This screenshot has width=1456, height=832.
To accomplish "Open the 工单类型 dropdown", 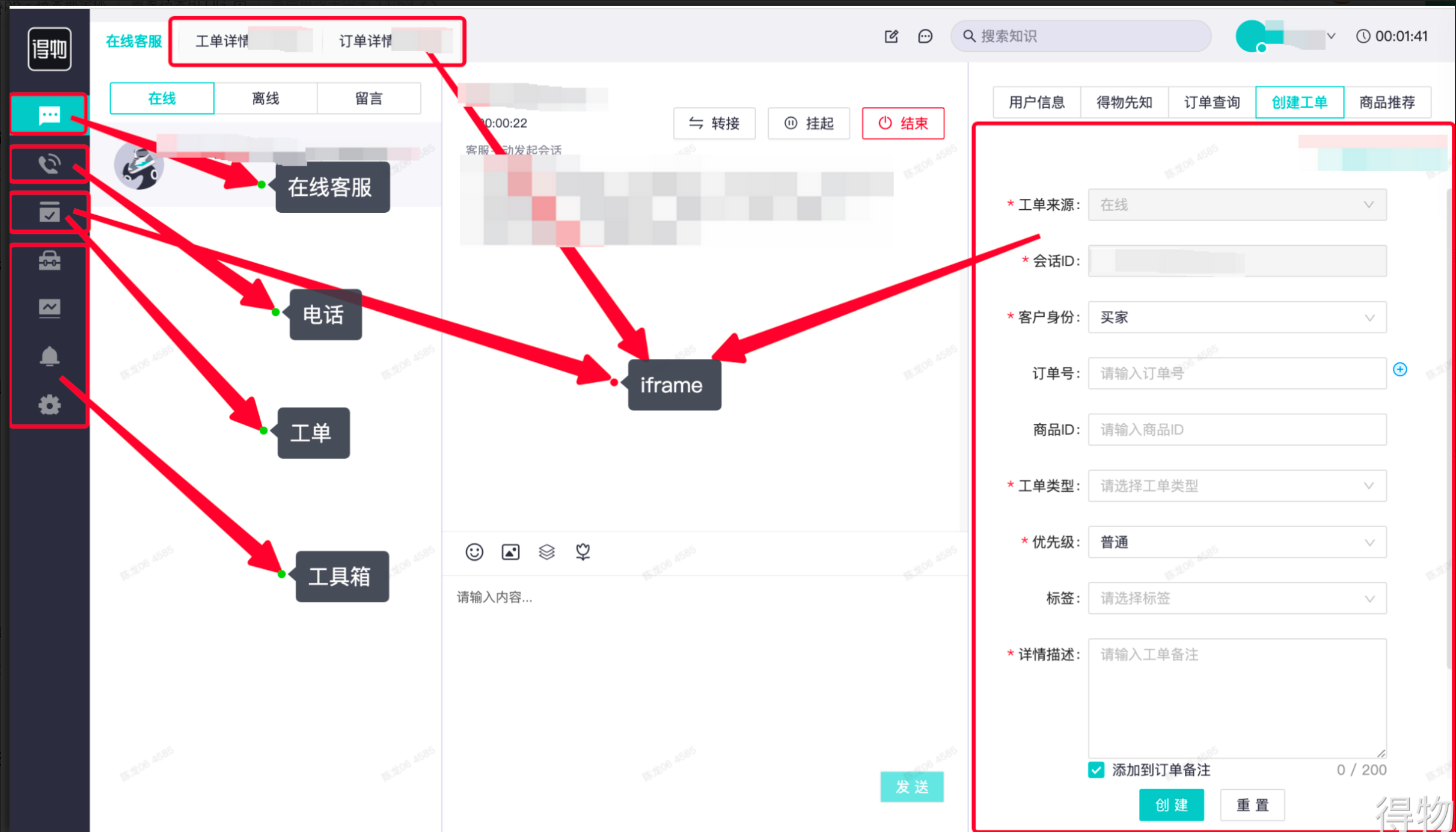I will [x=1237, y=486].
